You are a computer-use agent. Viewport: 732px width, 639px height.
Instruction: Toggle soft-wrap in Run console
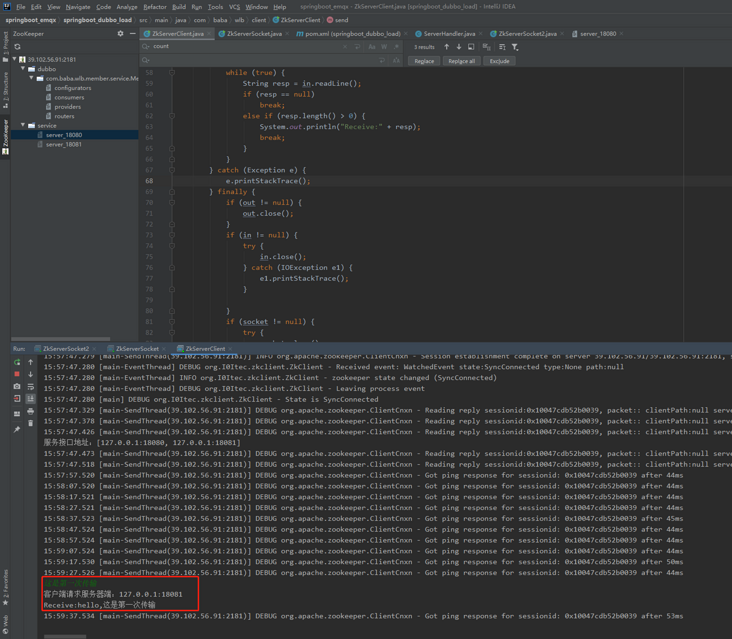(30, 386)
